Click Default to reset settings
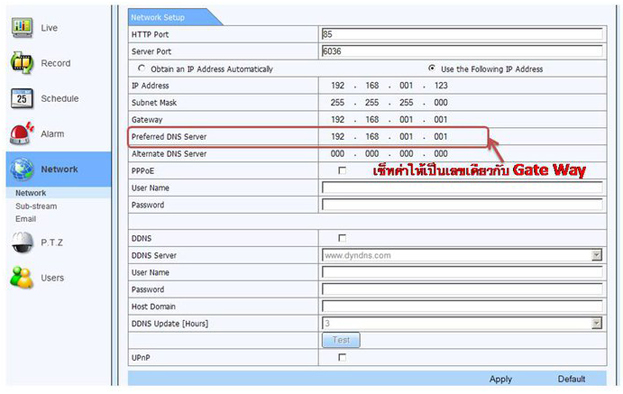623x394 pixels. click(571, 379)
